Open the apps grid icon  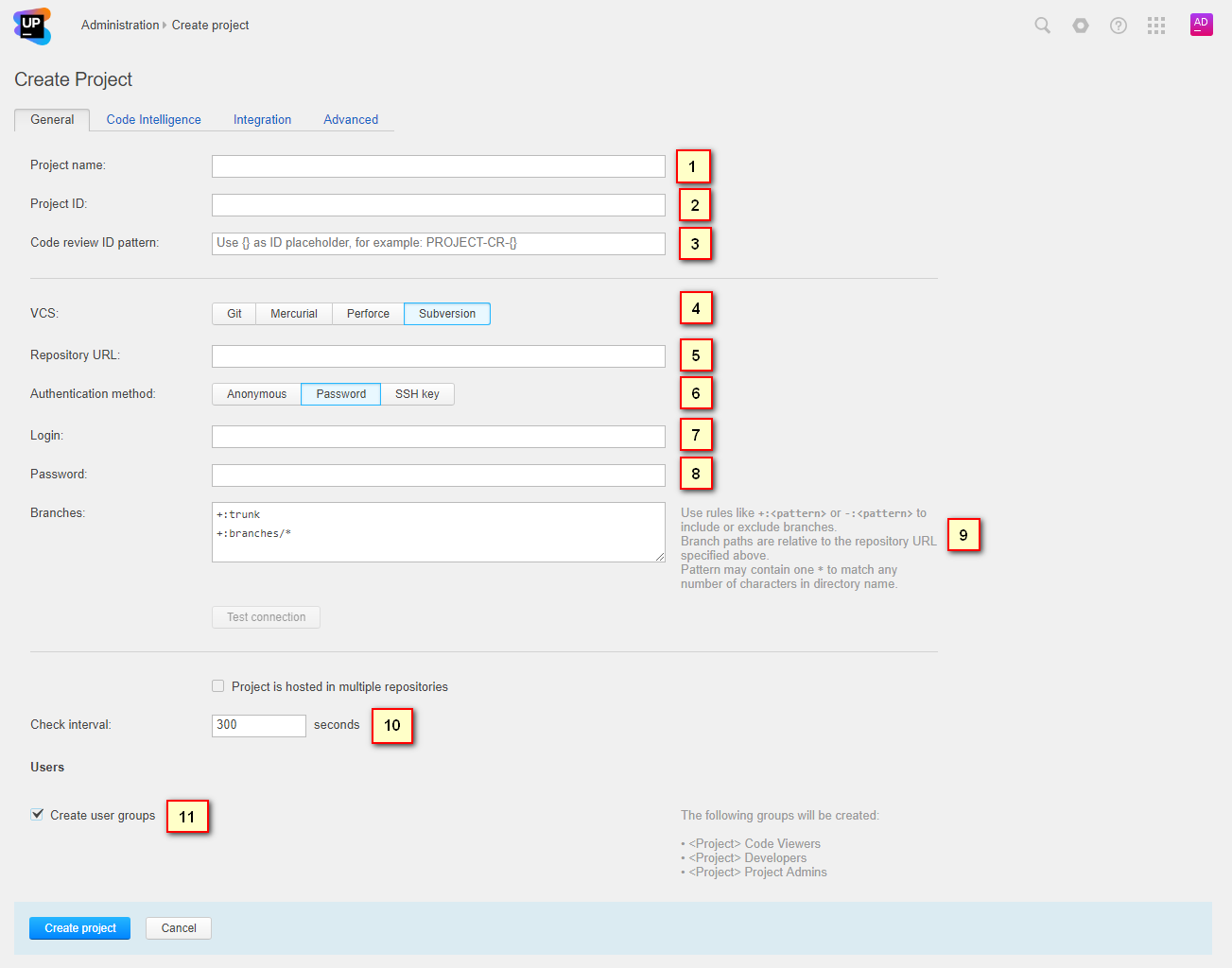1155,26
